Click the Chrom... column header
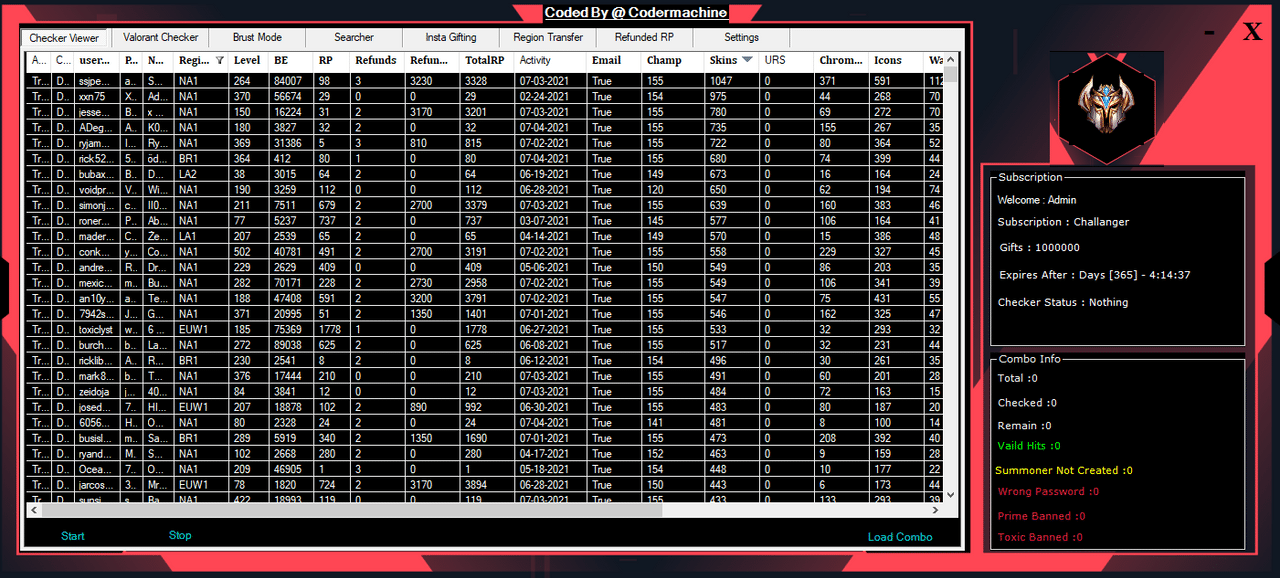Viewport: 1280px width, 578px height. pyautogui.click(x=843, y=60)
